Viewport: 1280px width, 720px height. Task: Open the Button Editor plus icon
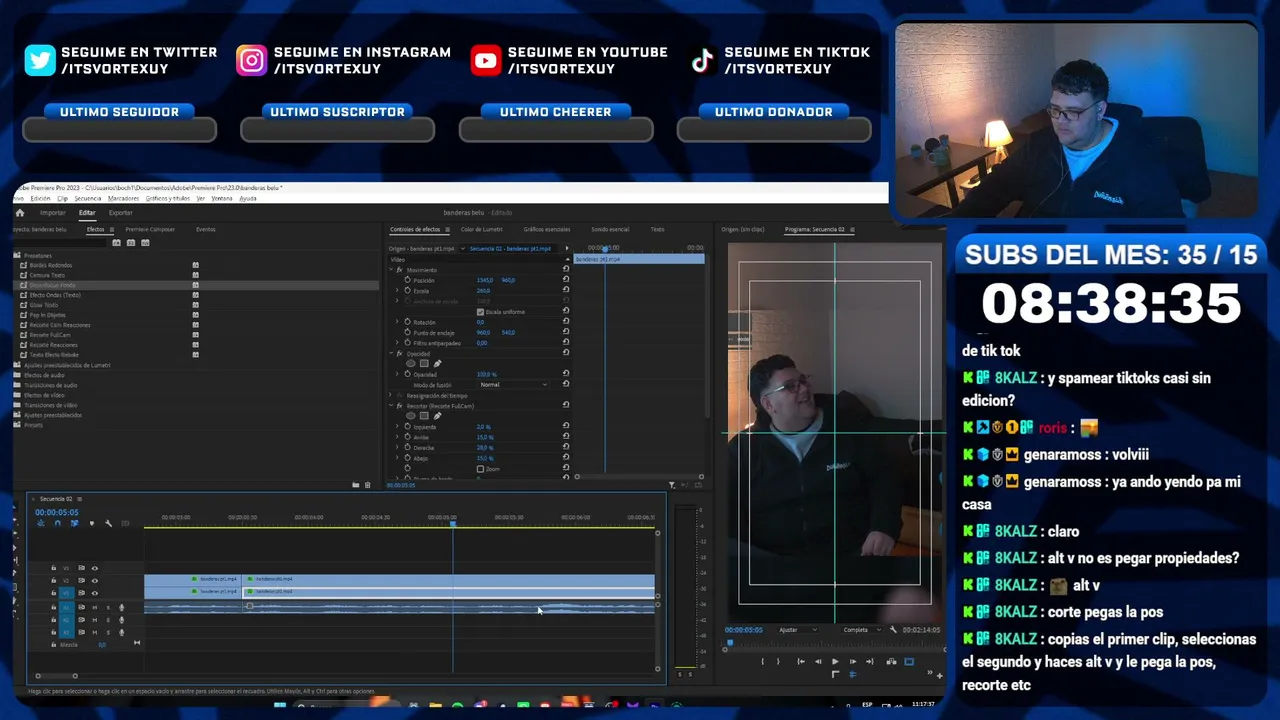(939, 675)
